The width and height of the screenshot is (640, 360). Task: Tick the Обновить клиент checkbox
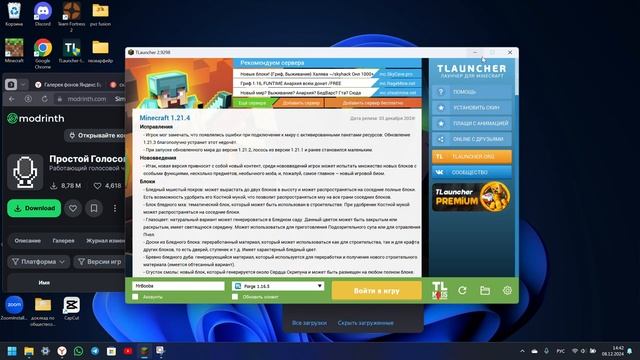235,297
